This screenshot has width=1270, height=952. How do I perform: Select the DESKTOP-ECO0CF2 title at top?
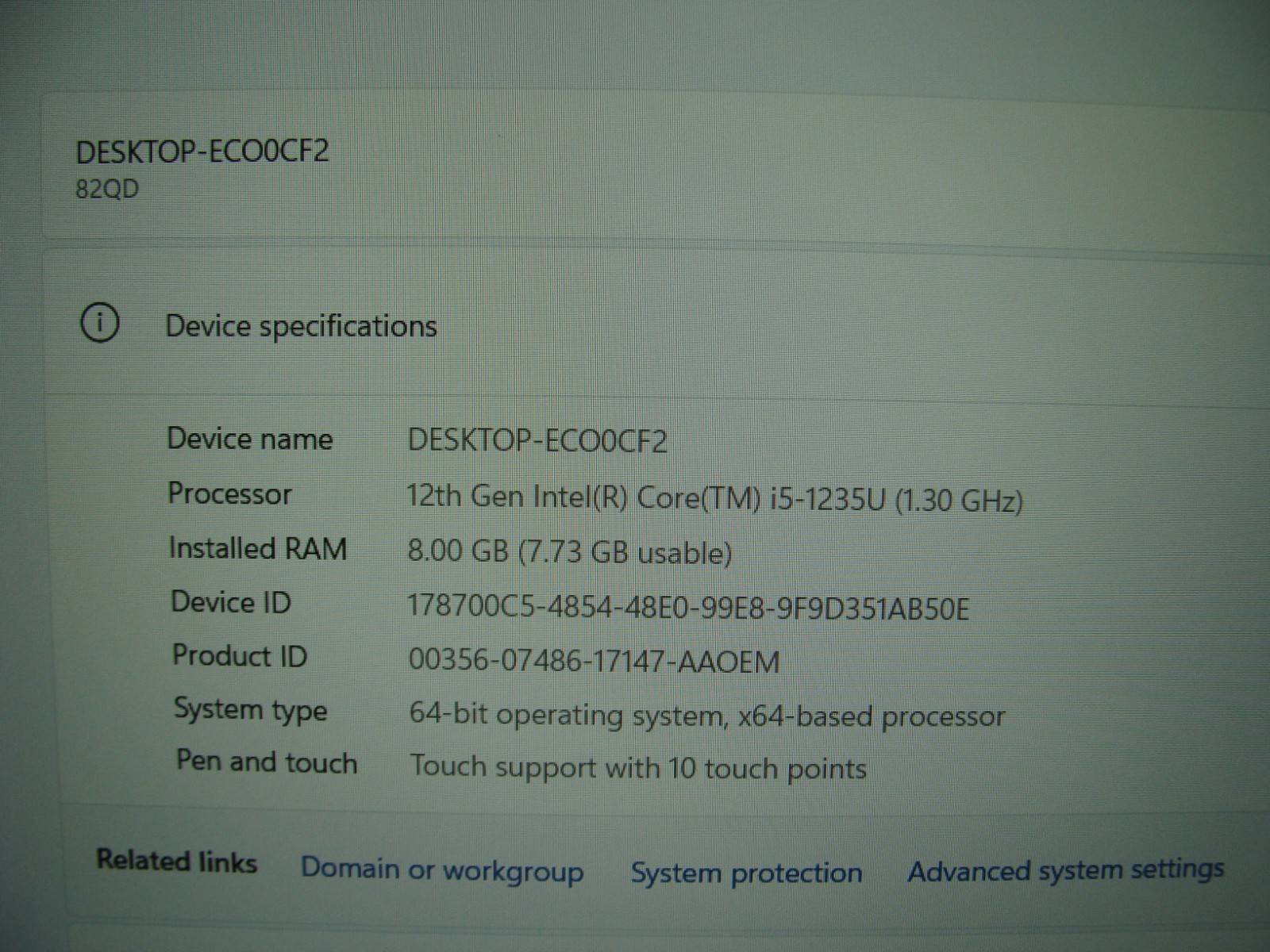[202, 151]
